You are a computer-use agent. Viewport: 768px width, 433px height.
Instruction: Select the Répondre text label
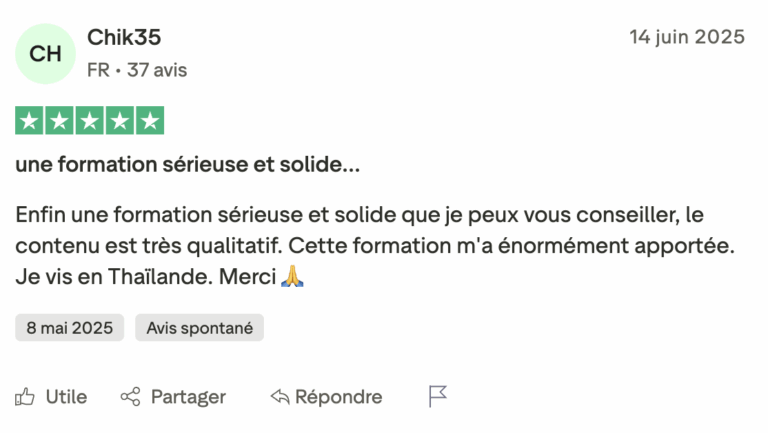point(338,397)
